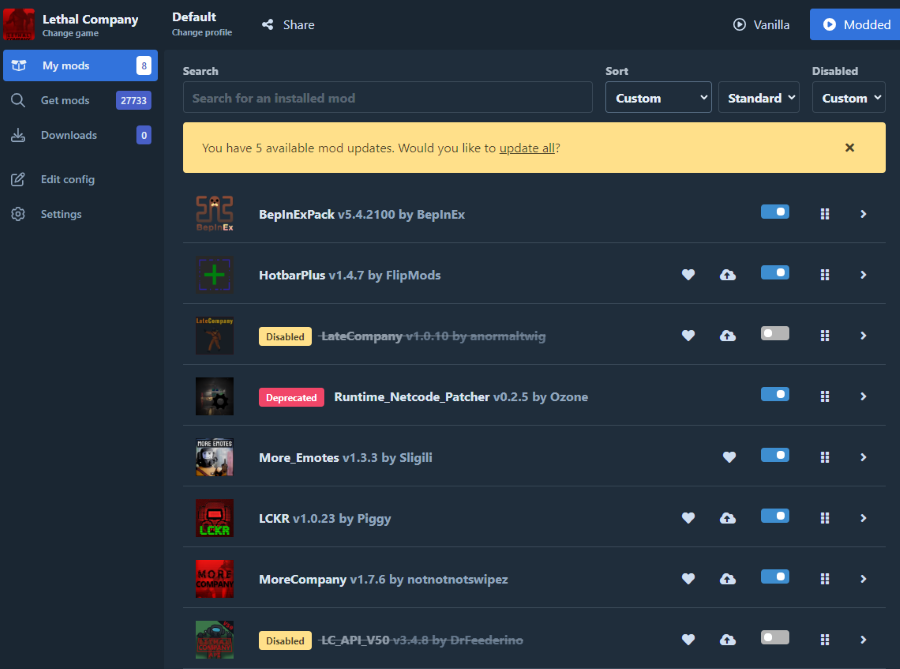The image size is (900, 669).
Task: Click the drag handle icon for HotbarPlus
Action: pos(825,275)
